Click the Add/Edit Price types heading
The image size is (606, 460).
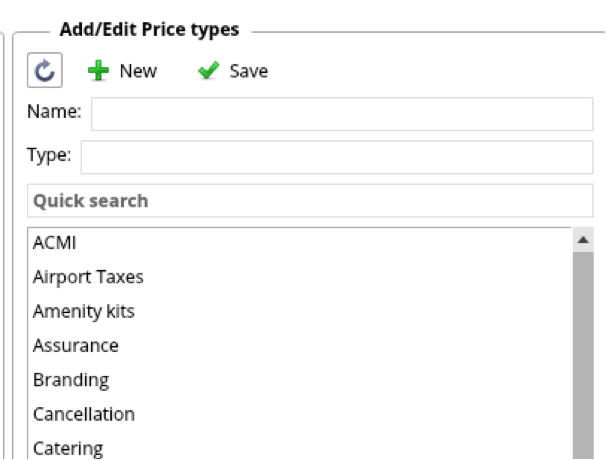coord(149,30)
